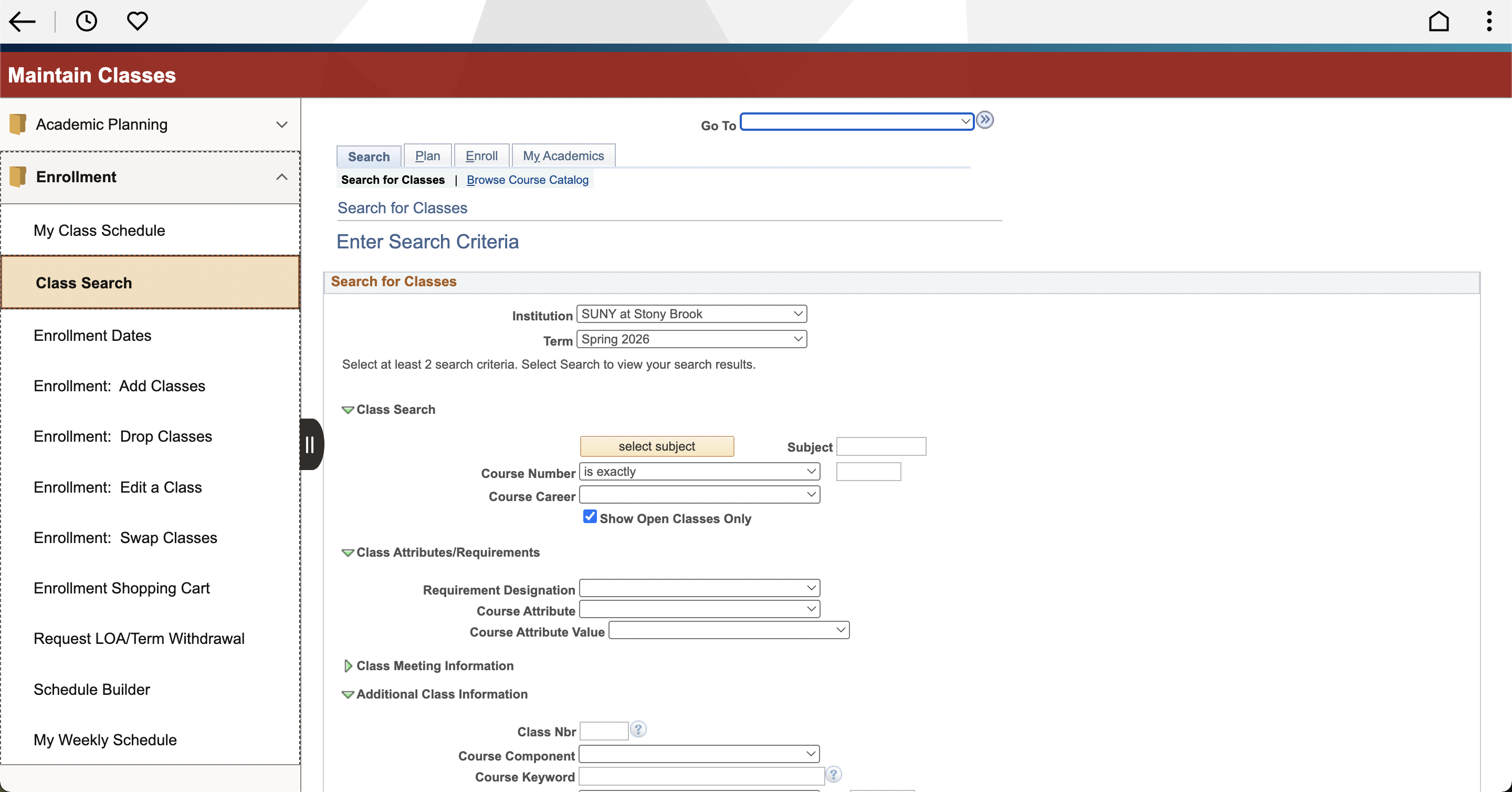Switch to the Enroll tab
The height and width of the screenshot is (792, 1512).
point(481,156)
